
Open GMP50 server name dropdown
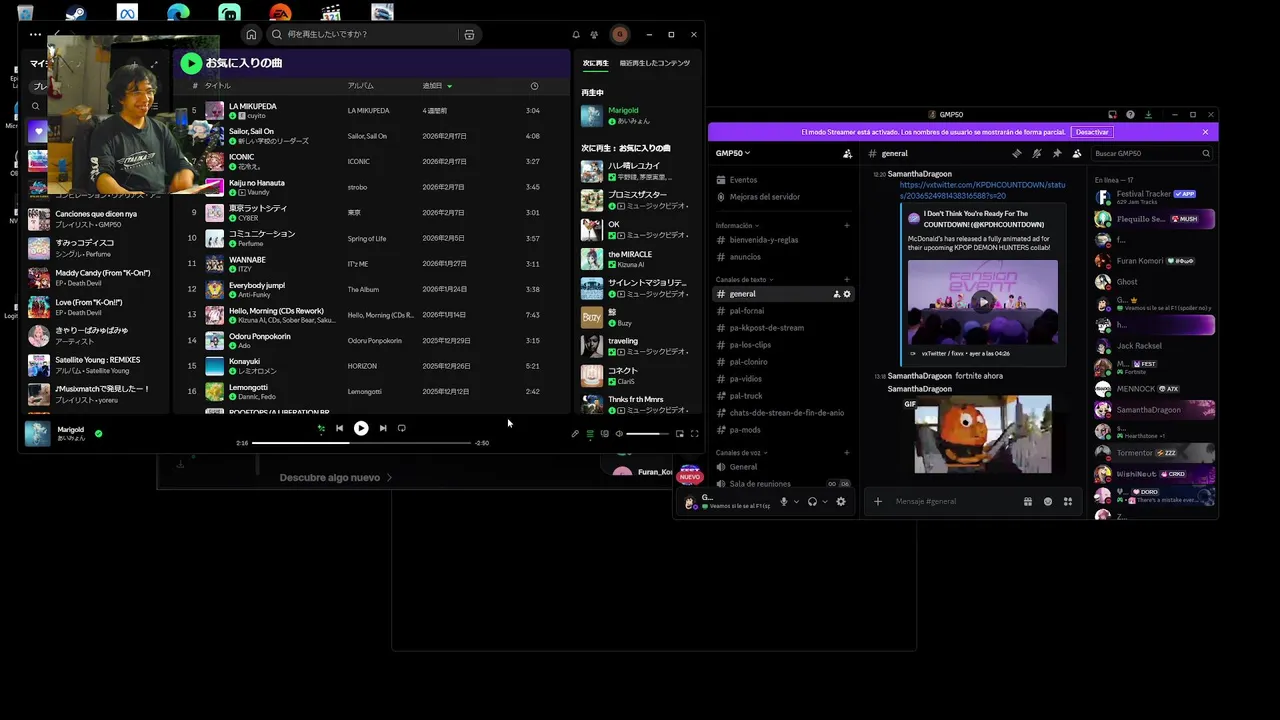click(x=733, y=153)
